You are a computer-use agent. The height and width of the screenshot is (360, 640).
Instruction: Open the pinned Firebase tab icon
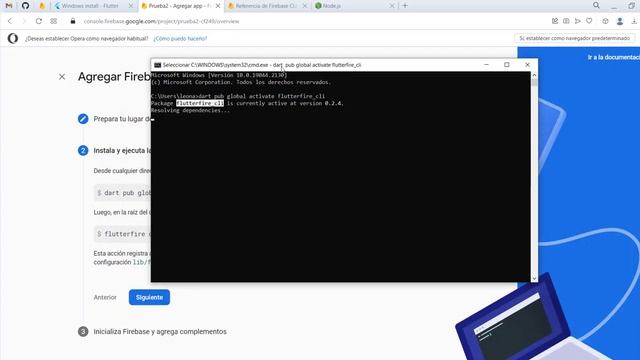(x=42, y=6)
